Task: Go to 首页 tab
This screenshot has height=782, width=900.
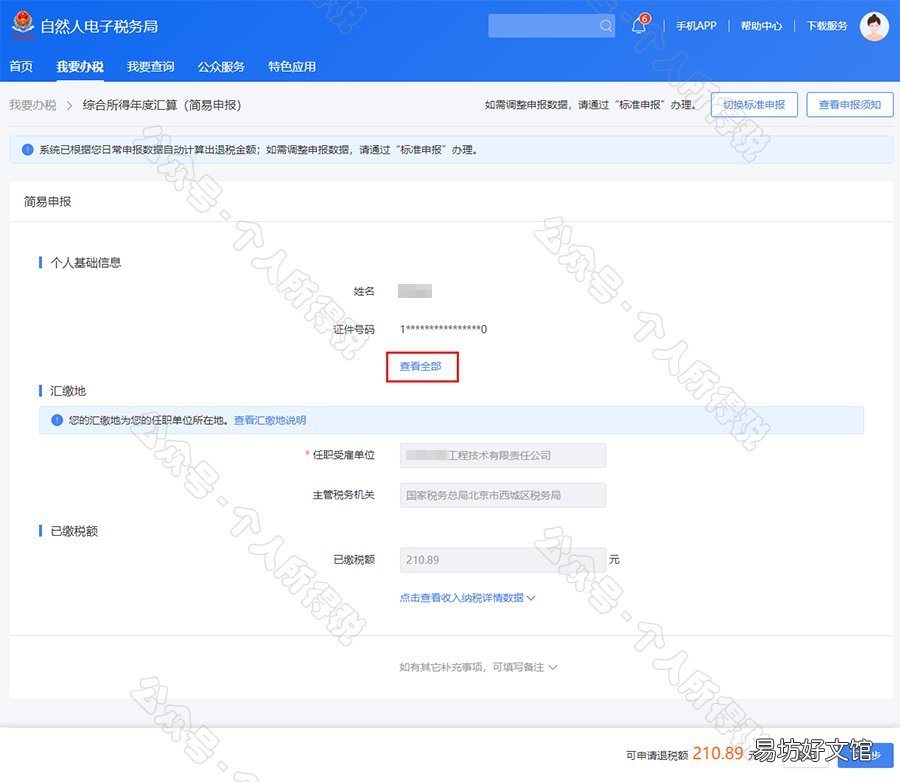Action: click(x=21, y=67)
